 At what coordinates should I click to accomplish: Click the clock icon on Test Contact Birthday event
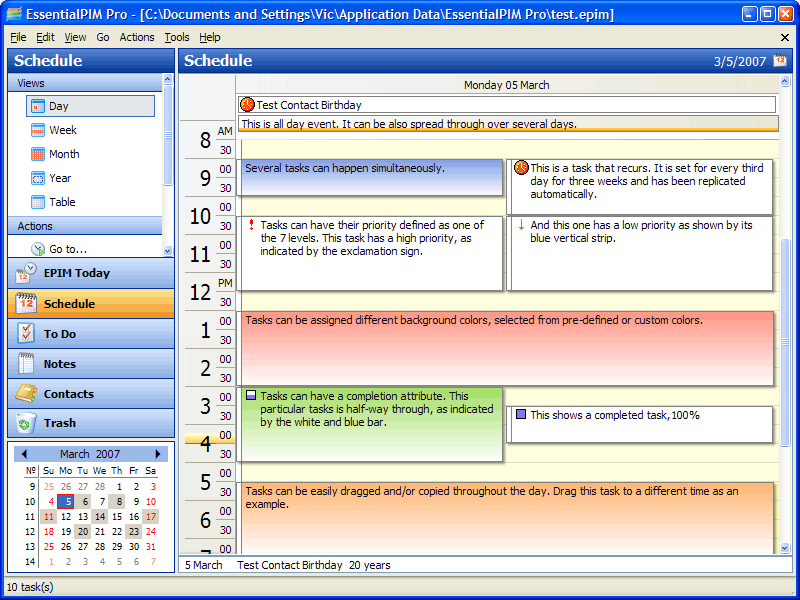(x=247, y=105)
